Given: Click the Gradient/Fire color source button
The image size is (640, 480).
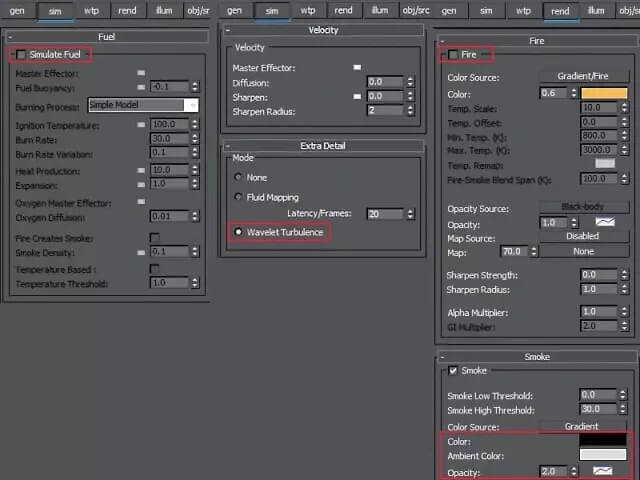Looking at the screenshot, I should click(582, 77).
